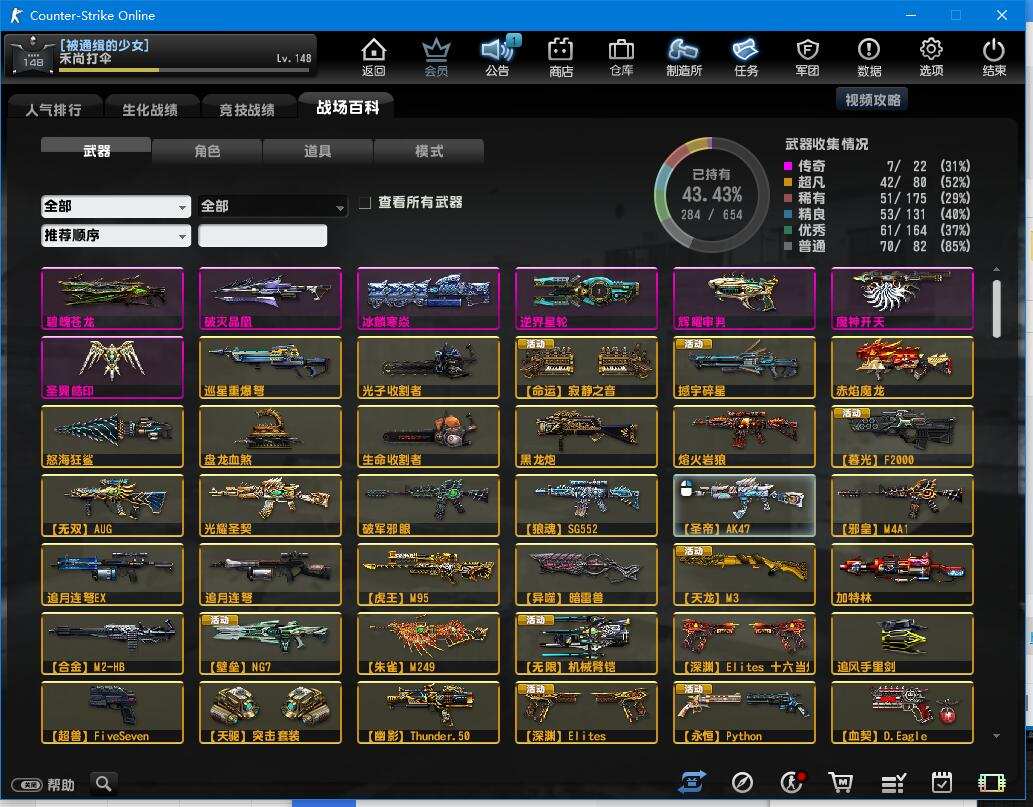Click the blue swap arrows bottom icon
1033x807 pixels.
[x=692, y=783]
